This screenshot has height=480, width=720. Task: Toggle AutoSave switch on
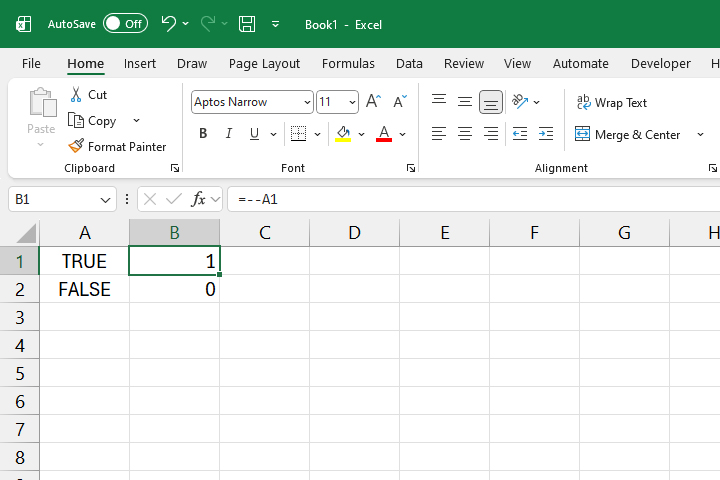coord(125,23)
